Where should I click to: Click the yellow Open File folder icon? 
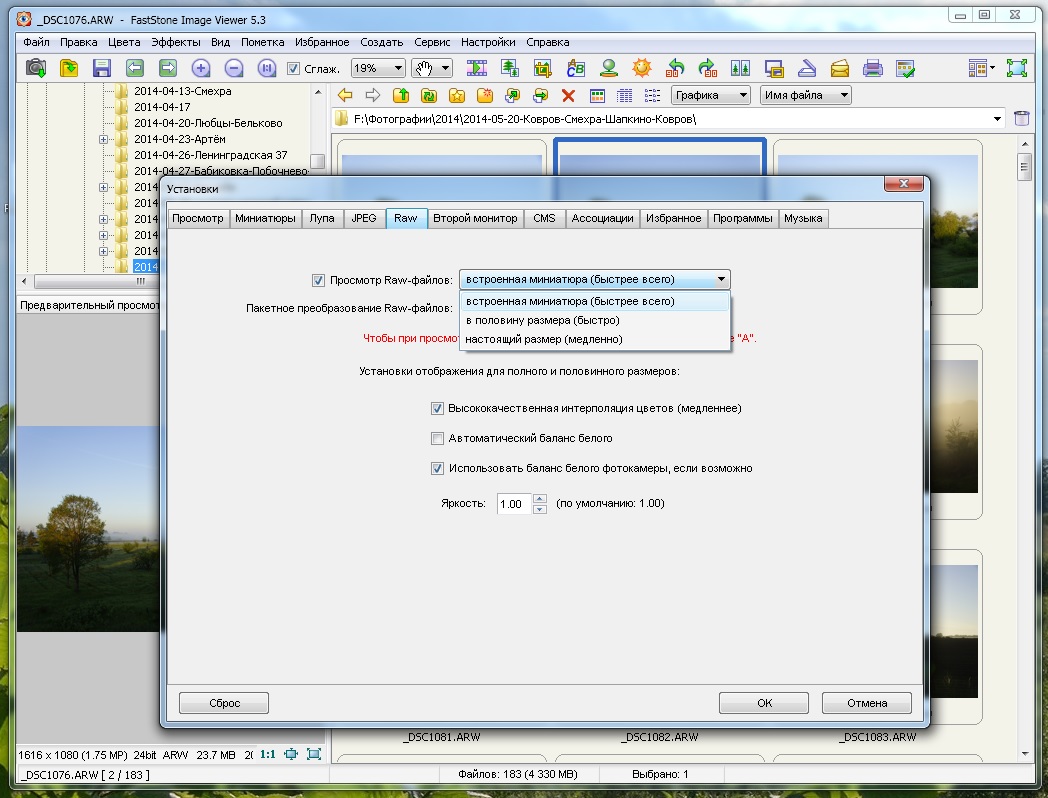(69, 68)
